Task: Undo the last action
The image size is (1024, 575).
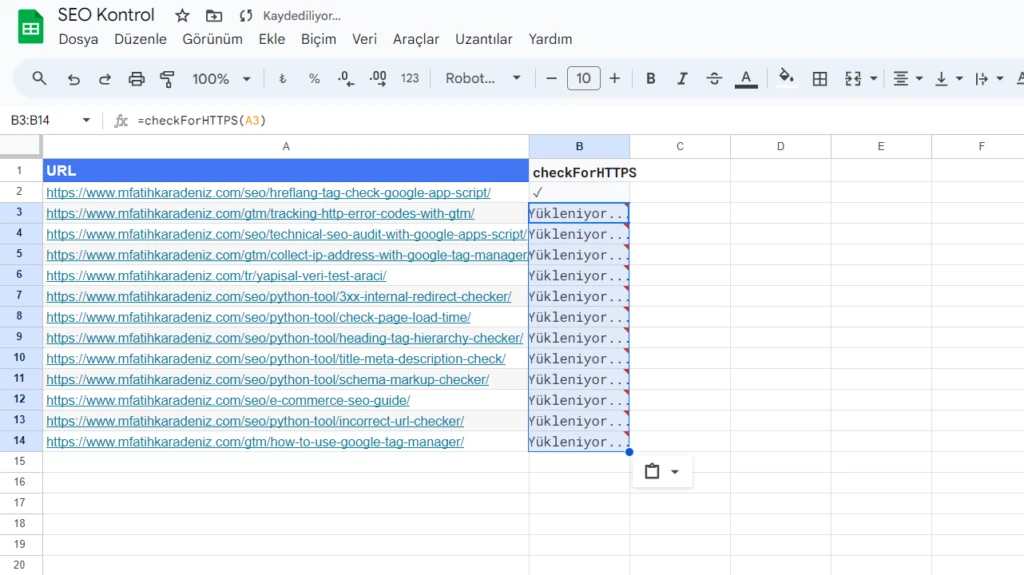Action: click(x=73, y=78)
